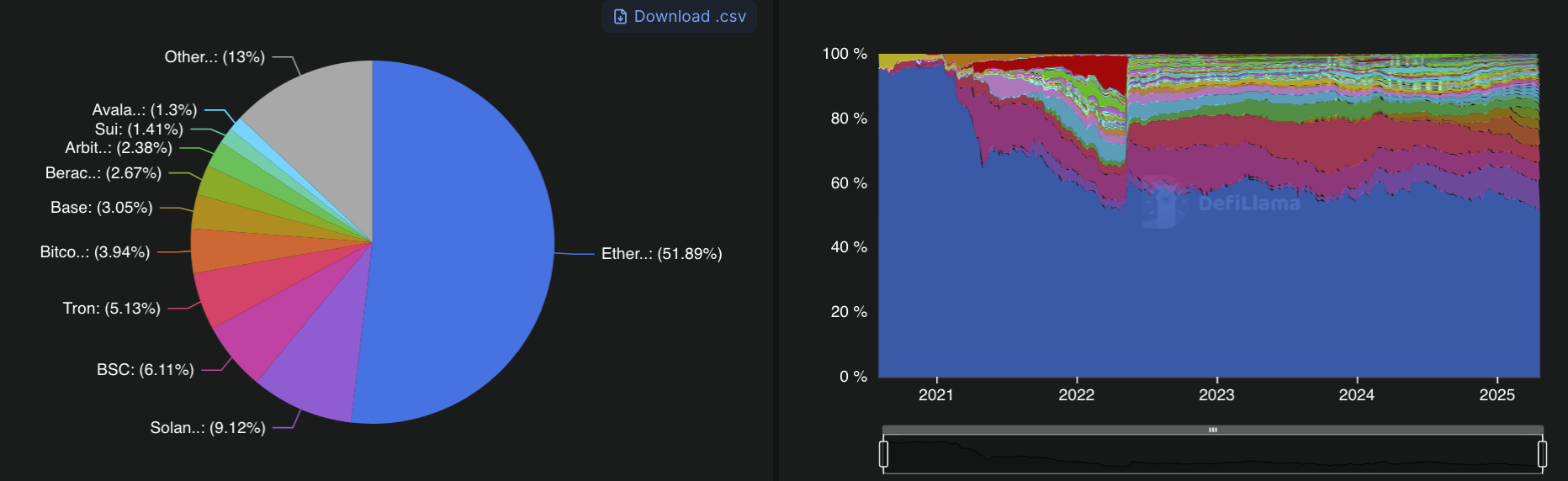Click the left range slider handle

click(x=883, y=454)
